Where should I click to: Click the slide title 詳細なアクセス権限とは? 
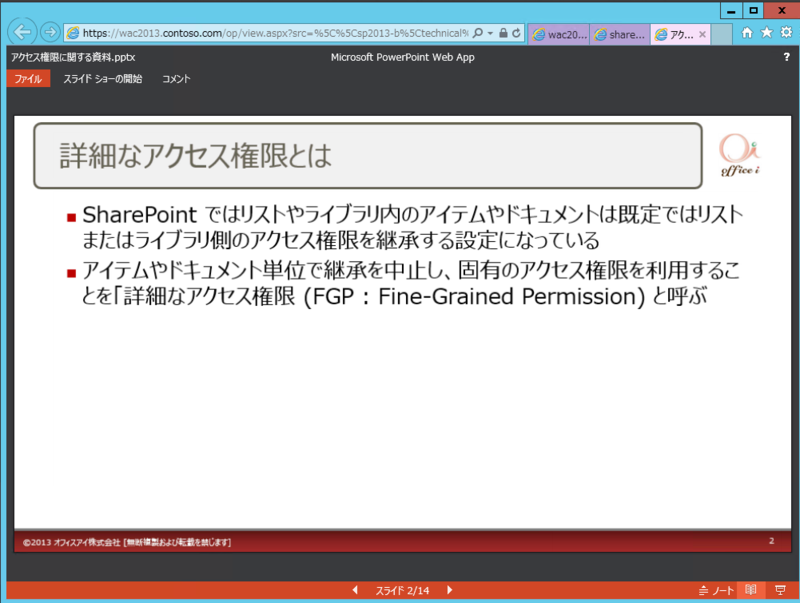[x=195, y=156]
